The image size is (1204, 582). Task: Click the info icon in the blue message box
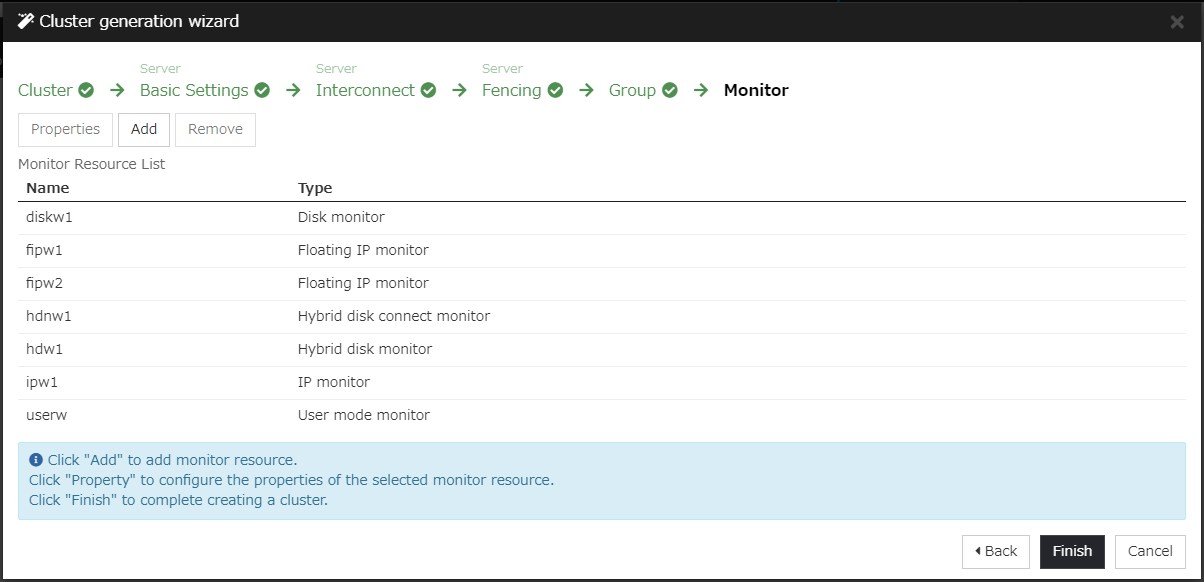36,459
